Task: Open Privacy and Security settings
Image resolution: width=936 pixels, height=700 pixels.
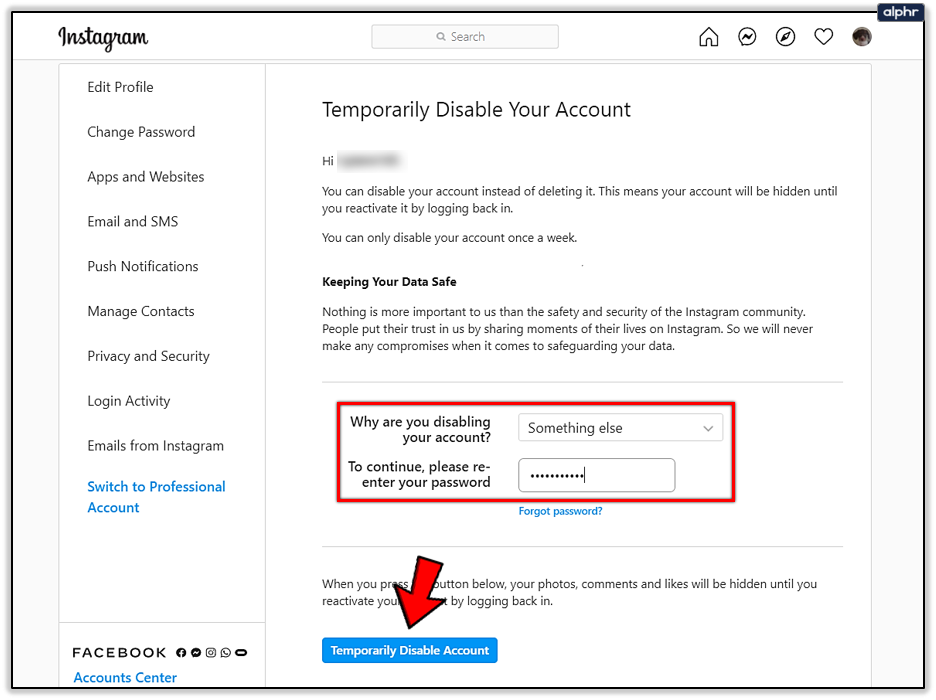Action: click(149, 356)
